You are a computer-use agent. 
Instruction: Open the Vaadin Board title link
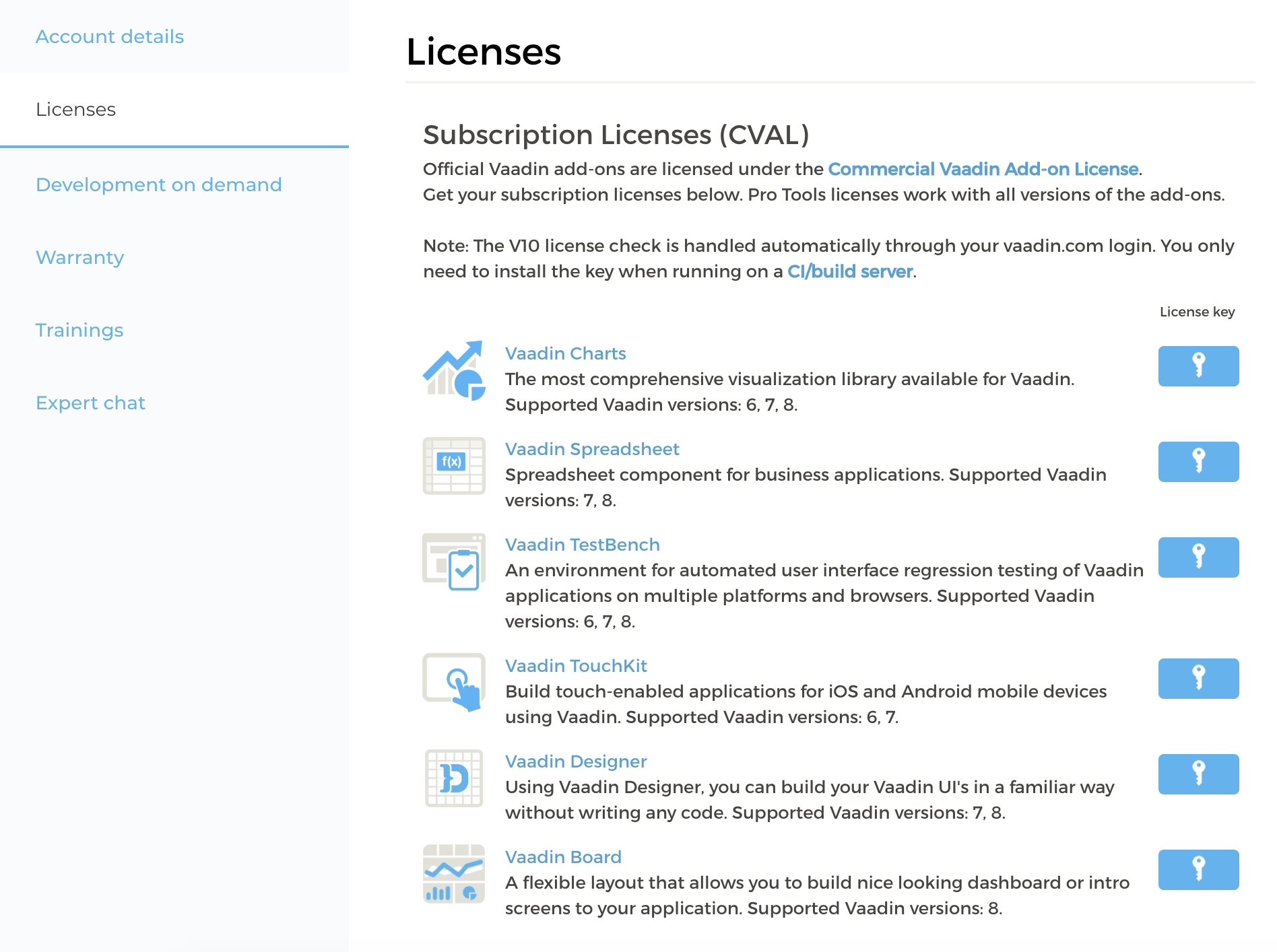click(563, 857)
